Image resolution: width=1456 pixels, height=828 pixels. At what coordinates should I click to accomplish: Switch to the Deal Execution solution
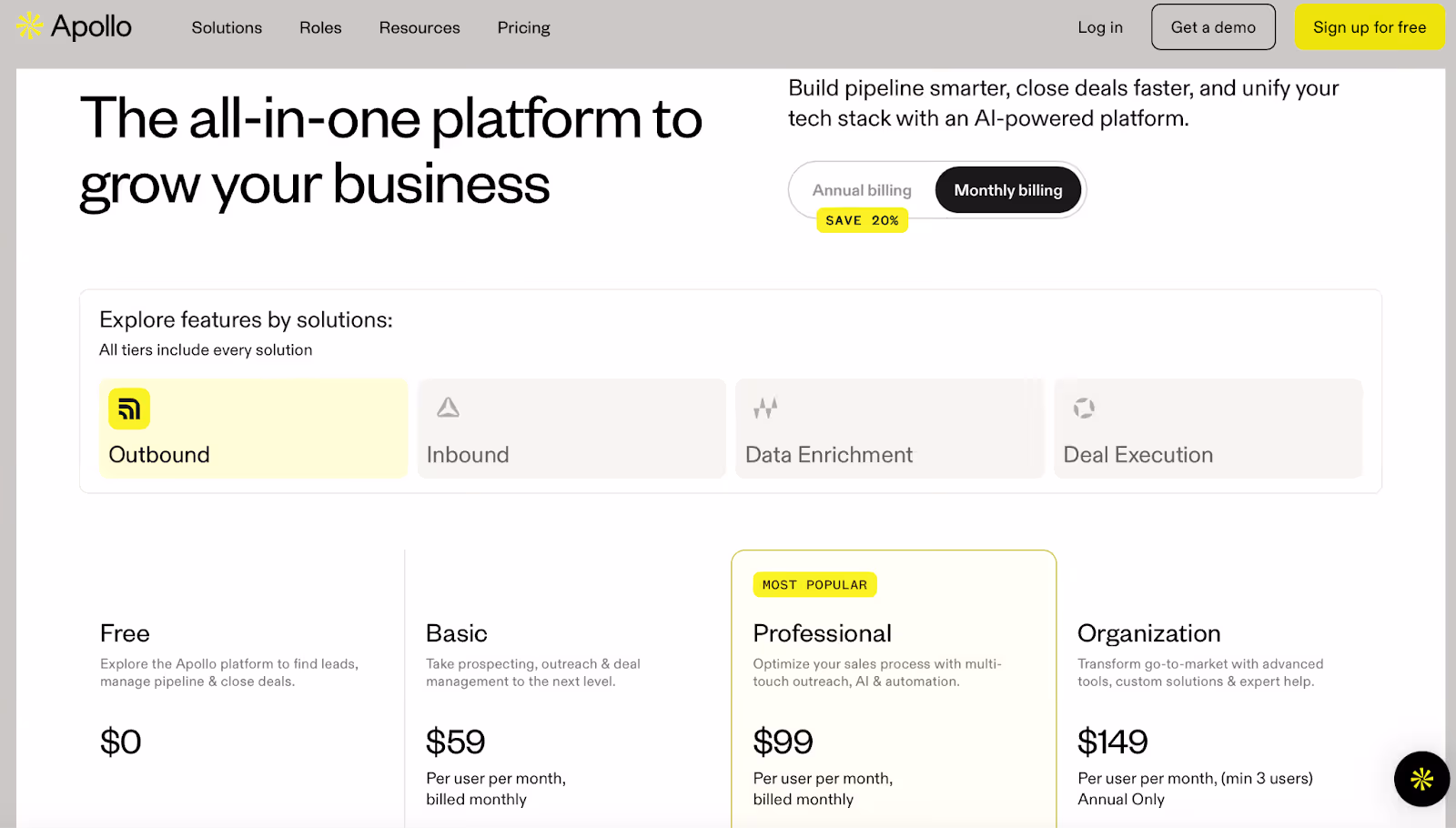tap(1207, 428)
